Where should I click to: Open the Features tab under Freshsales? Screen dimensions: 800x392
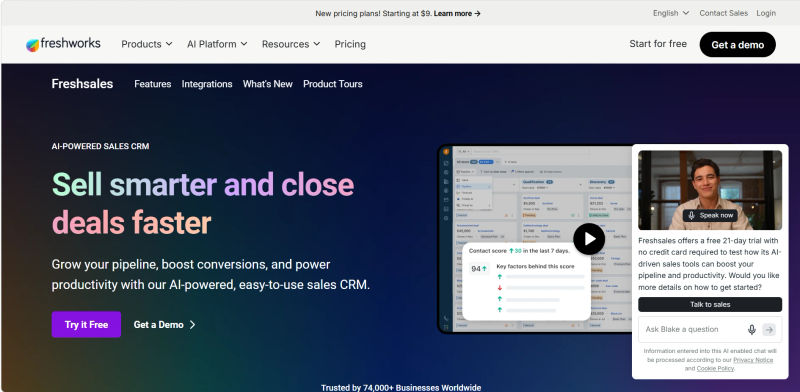pyautogui.click(x=153, y=84)
